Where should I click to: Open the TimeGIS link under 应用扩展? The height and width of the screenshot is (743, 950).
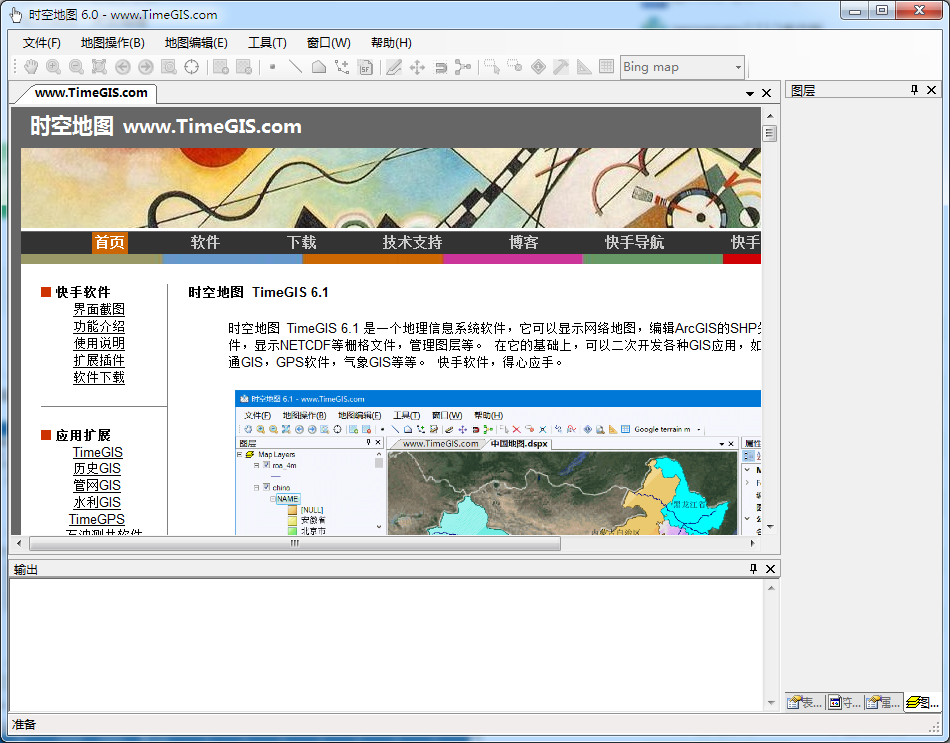click(x=98, y=452)
